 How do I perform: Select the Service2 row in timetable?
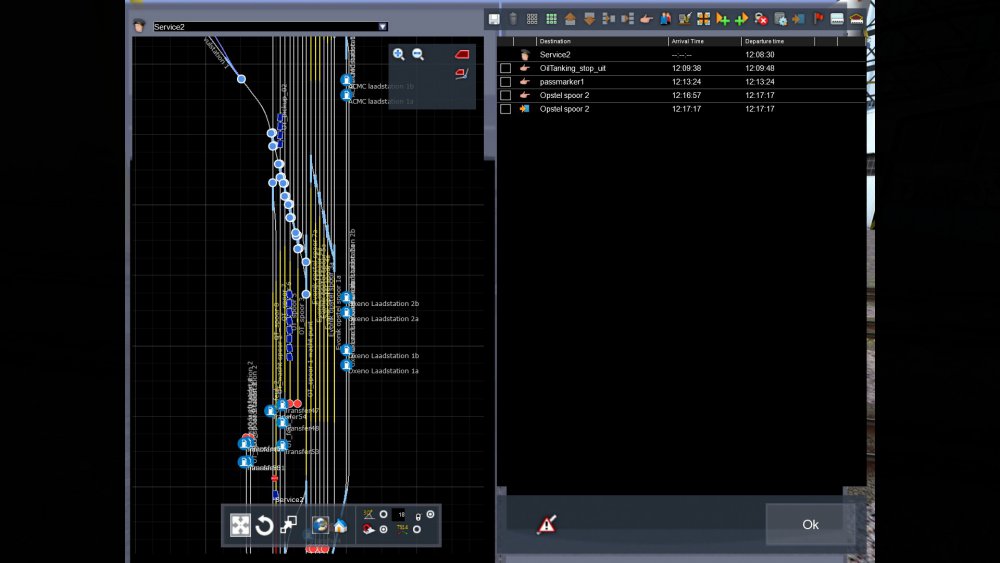(x=554, y=54)
